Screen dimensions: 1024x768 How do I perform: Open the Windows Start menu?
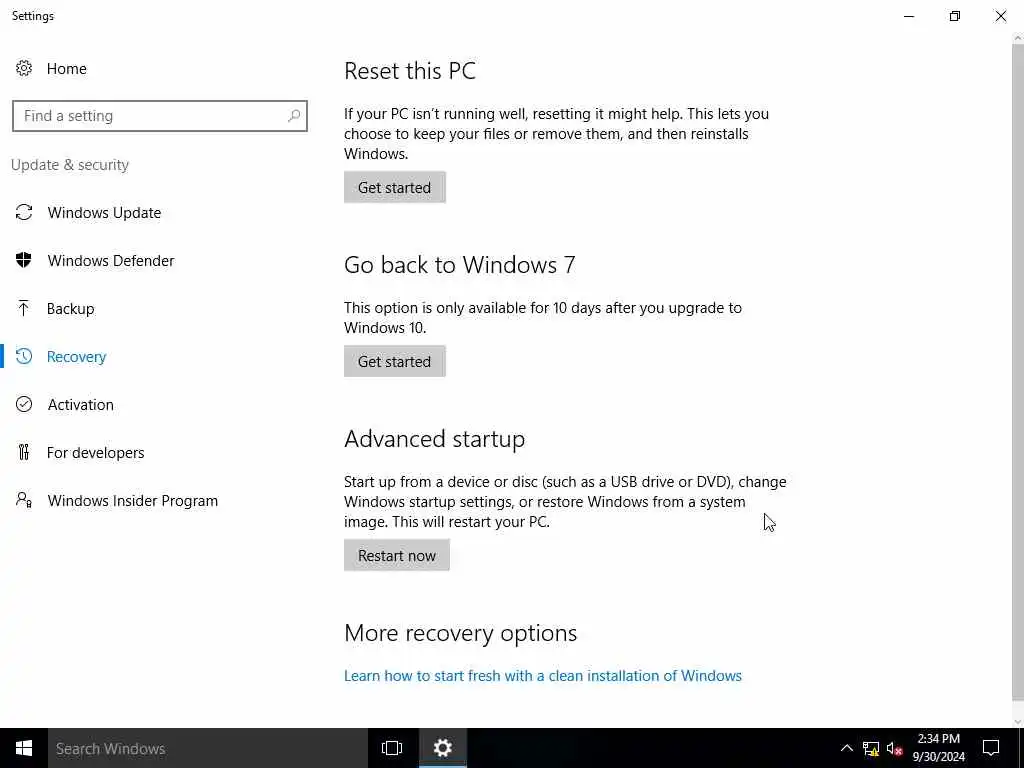pos(24,748)
